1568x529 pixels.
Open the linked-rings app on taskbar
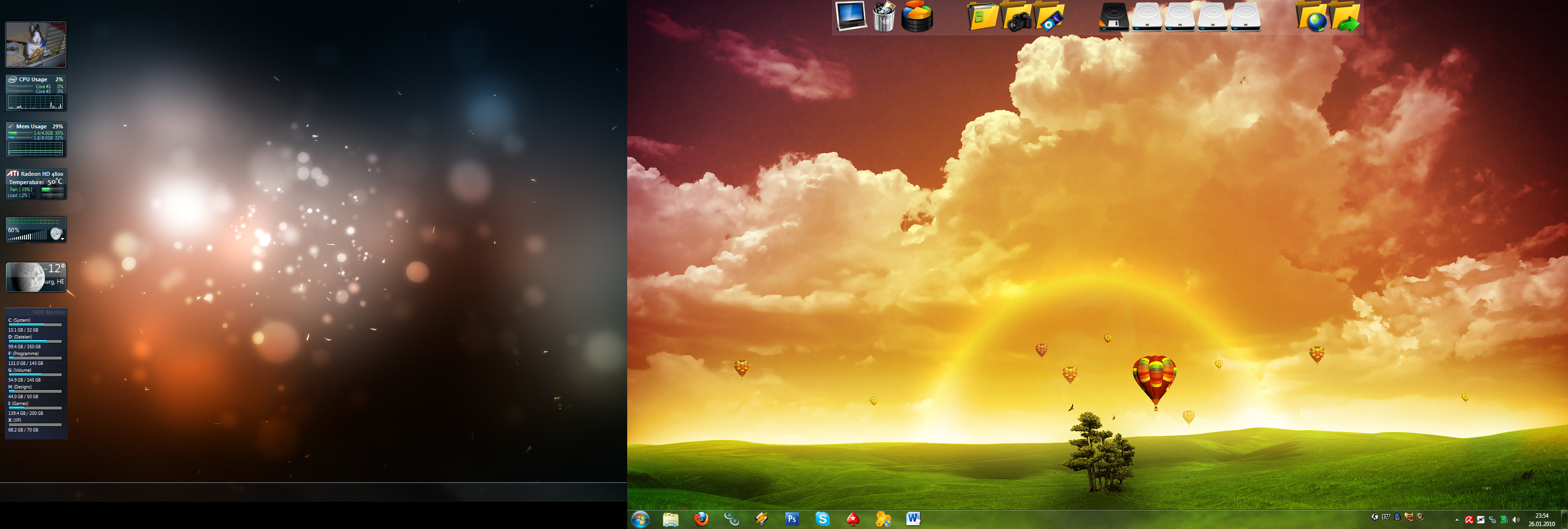pos(731,519)
